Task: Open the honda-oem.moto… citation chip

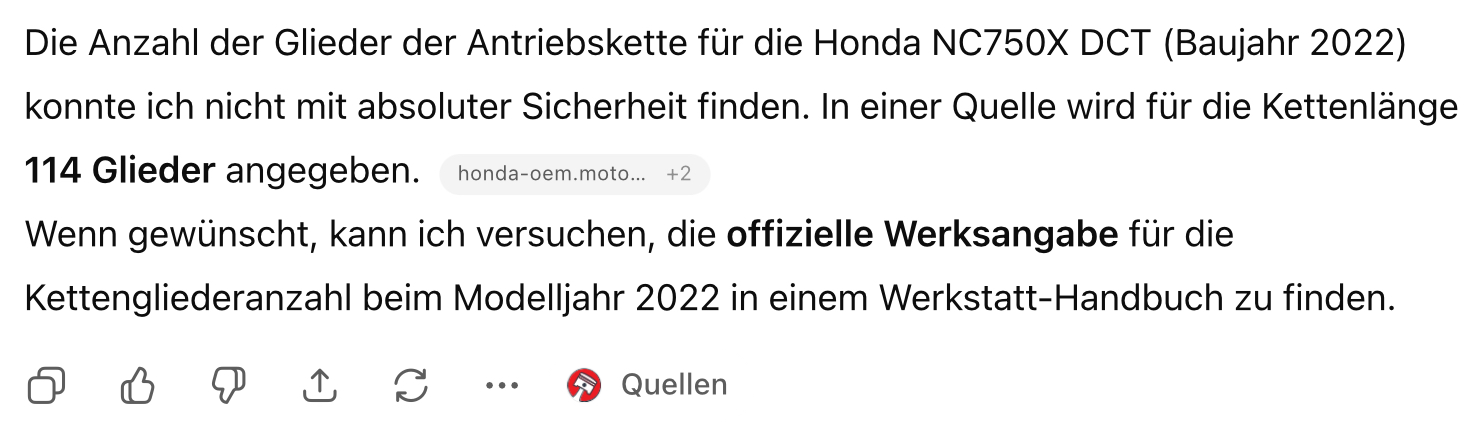Action: tap(551, 174)
